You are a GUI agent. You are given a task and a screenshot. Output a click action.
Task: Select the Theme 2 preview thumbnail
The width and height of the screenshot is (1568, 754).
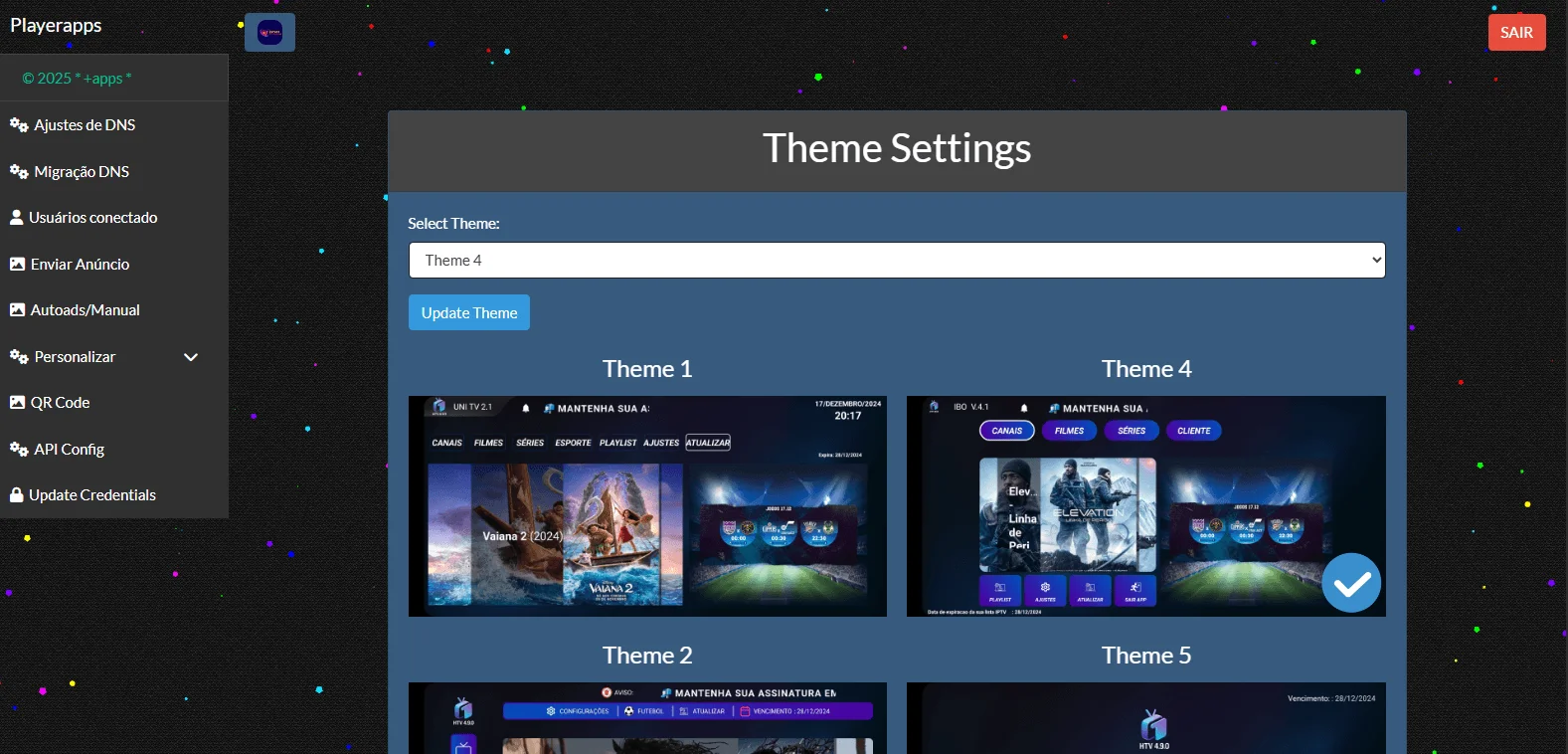(x=647, y=718)
